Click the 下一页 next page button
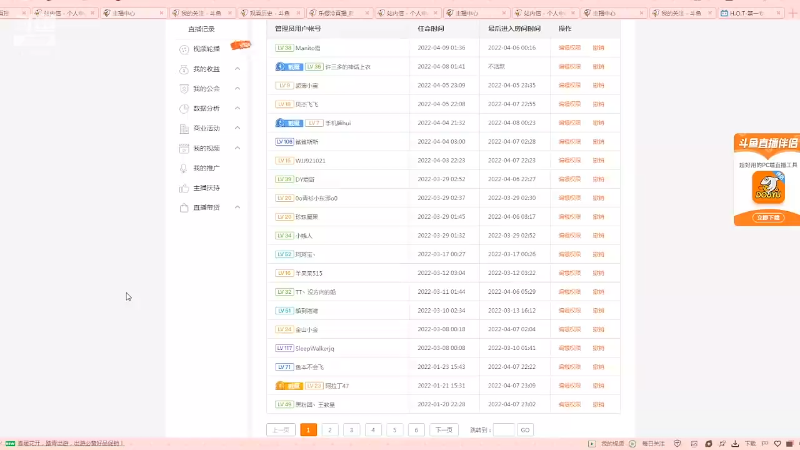Viewport: 800px width, 450px height. 444,430
